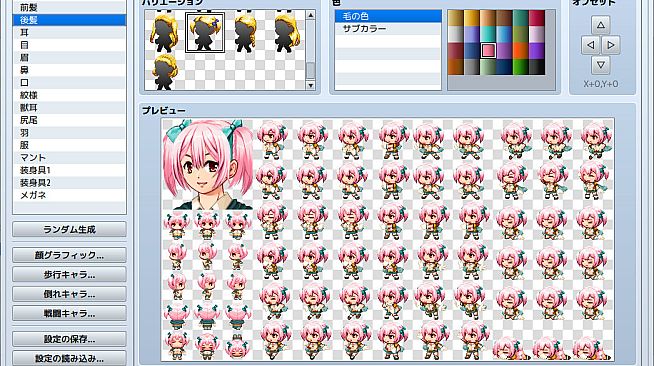
Task: Pick the pale mint green color swatch
Action: [488, 67]
